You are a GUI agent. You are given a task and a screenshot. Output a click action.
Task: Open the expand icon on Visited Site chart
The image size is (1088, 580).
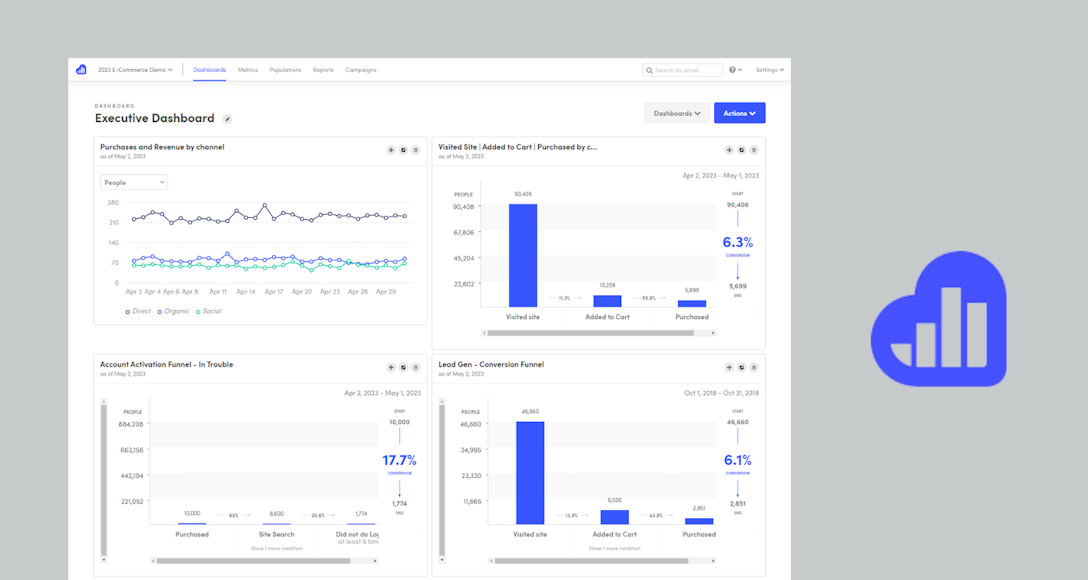point(741,150)
